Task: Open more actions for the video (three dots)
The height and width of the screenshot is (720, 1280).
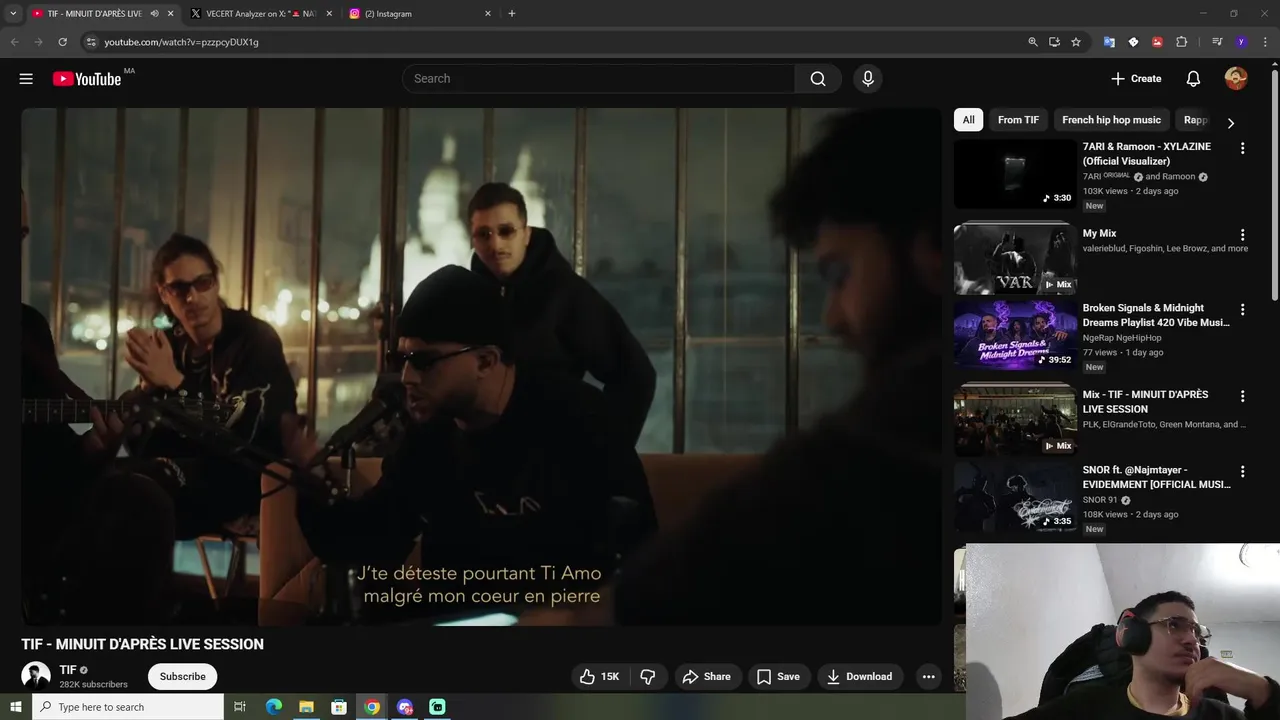Action: pyautogui.click(x=928, y=677)
